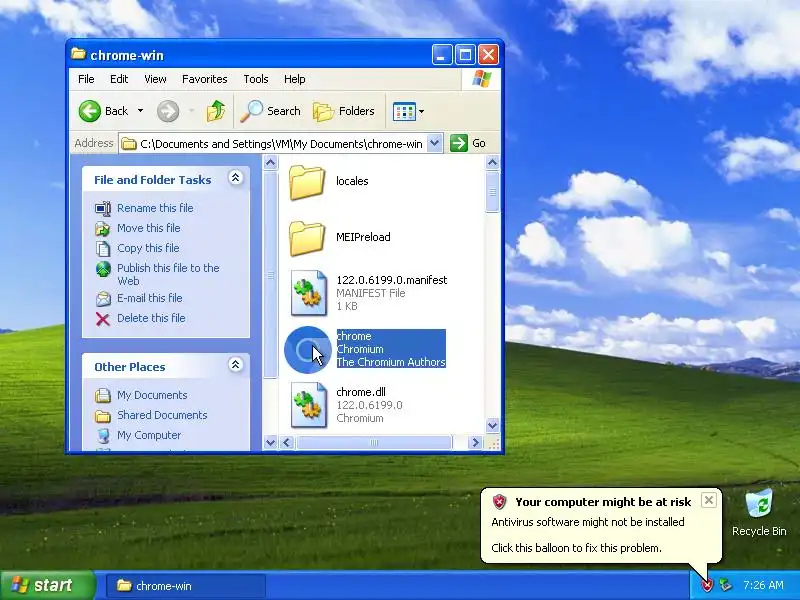Image resolution: width=800 pixels, height=600 pixels.
Task: Select the locales folder icon
Action: point(307,182)
